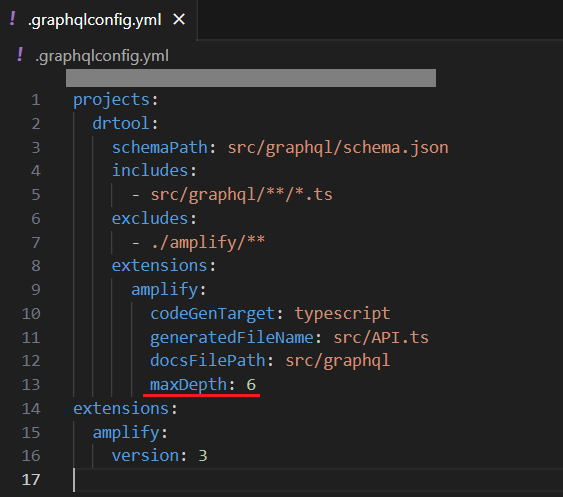Click line number 1 in the gutter
The height and width of the screenshot is (497, 563).
tap(36, 100)
